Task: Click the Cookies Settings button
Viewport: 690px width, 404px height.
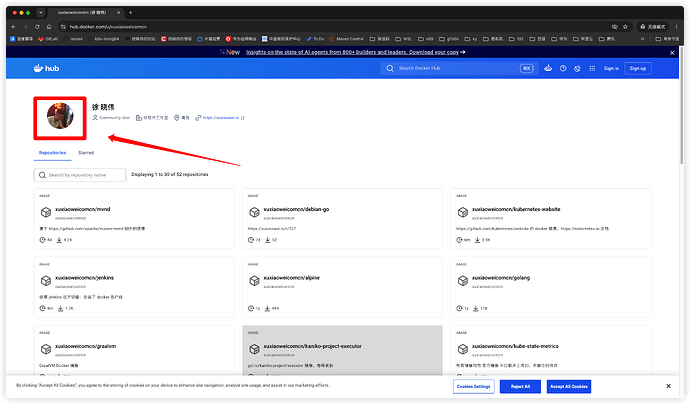Action: pos(473,386)
